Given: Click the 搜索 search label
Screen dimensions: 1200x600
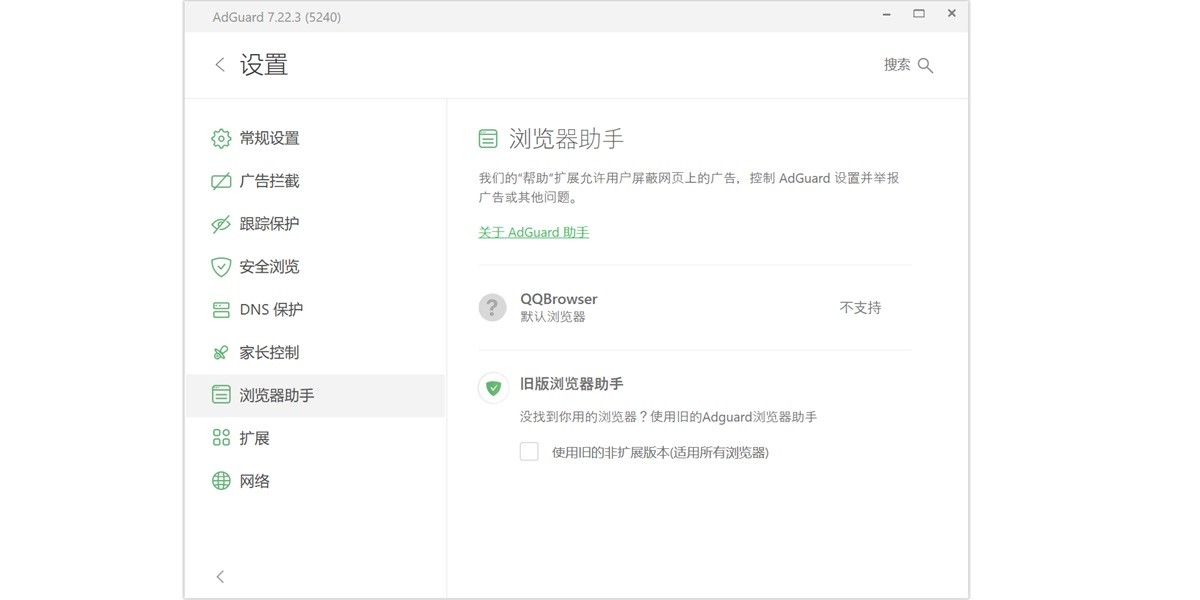Looking at the screenshot, I should coord(897,64).
